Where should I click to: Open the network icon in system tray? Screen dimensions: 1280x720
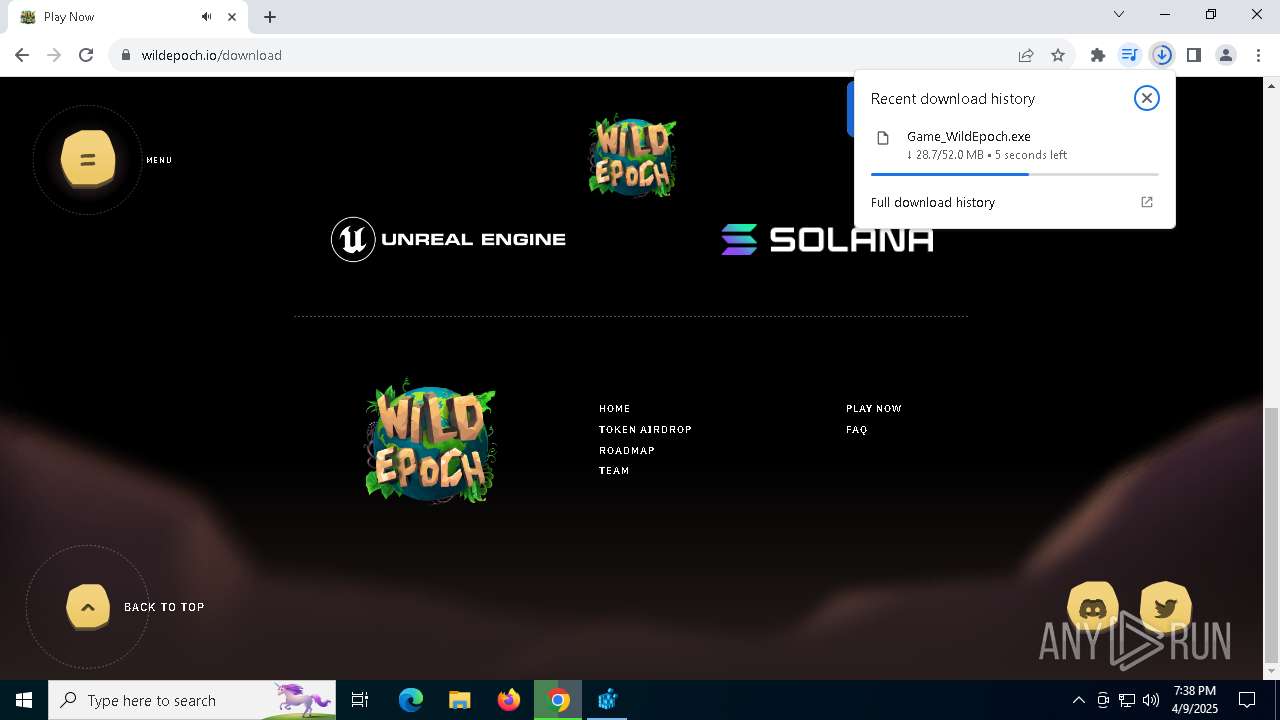[x=1127, y=700]
